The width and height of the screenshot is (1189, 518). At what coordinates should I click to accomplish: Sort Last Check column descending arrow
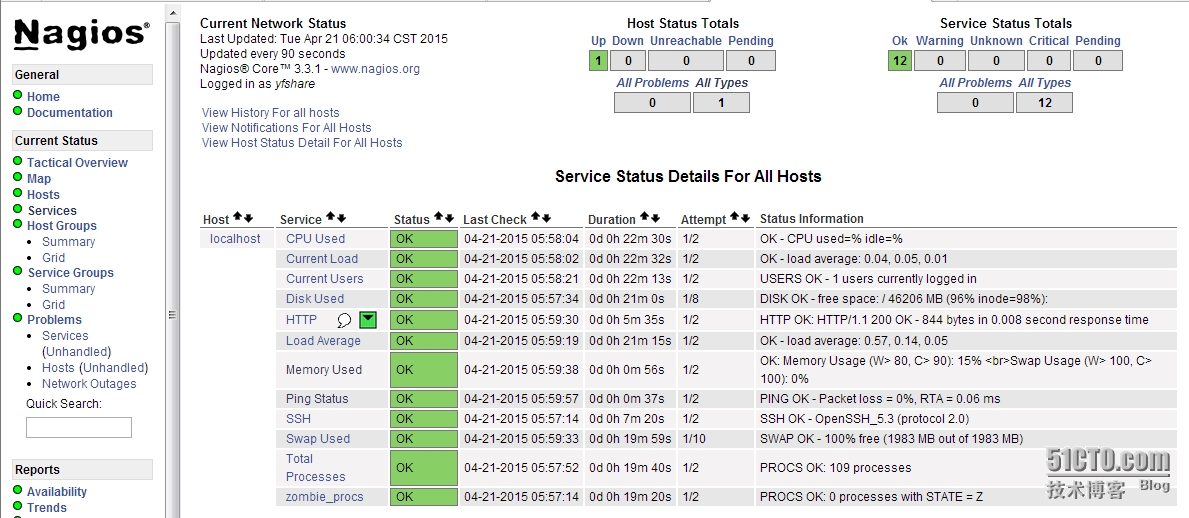(x=547, y=217)
